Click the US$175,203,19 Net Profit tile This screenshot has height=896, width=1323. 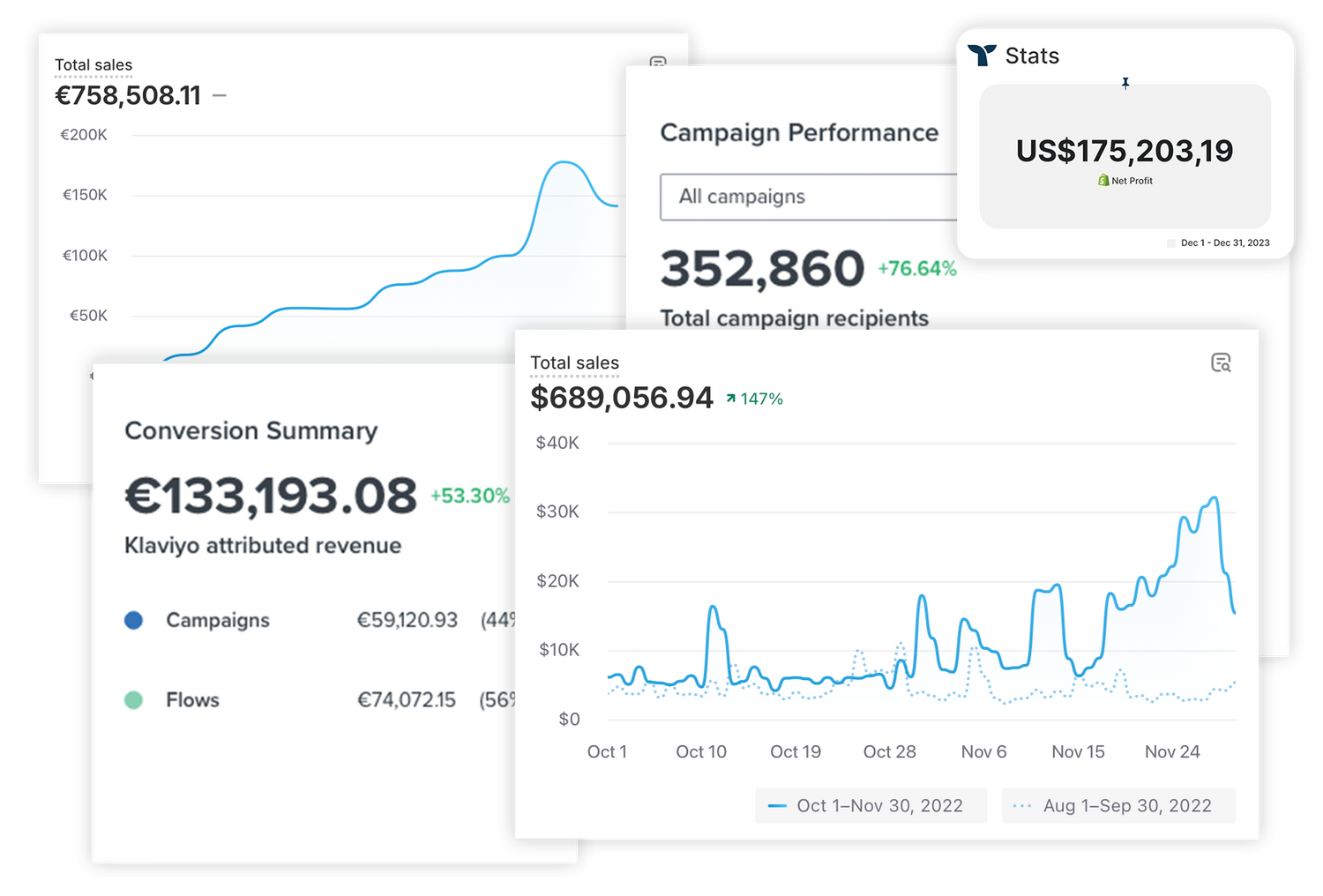(1125, 156)
